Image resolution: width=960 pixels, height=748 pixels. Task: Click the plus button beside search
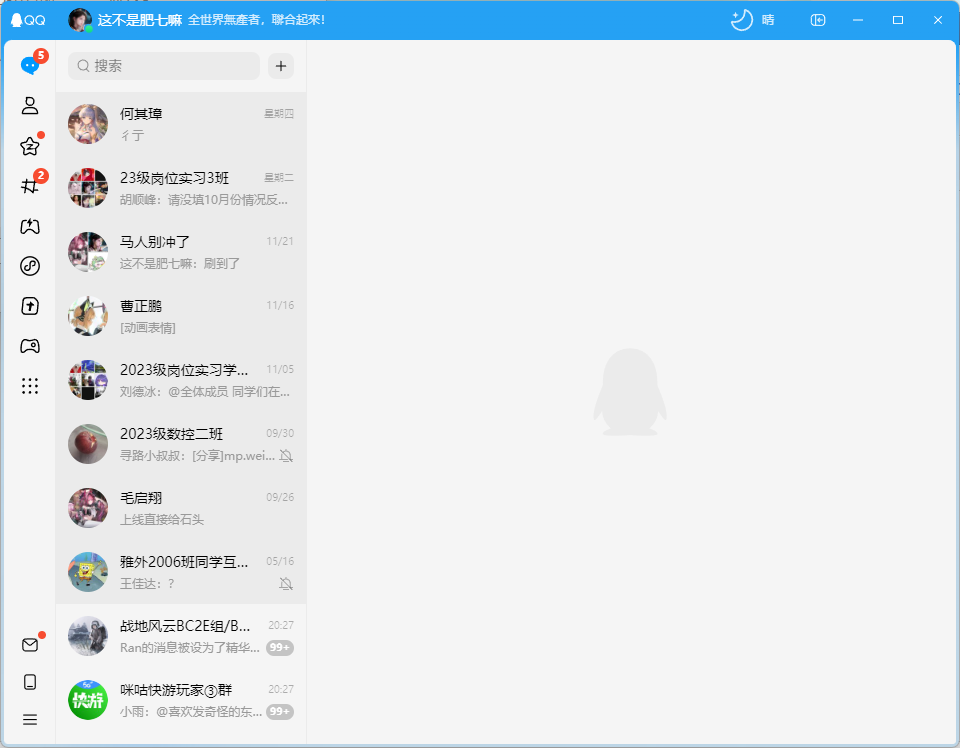tap(281, 66)
